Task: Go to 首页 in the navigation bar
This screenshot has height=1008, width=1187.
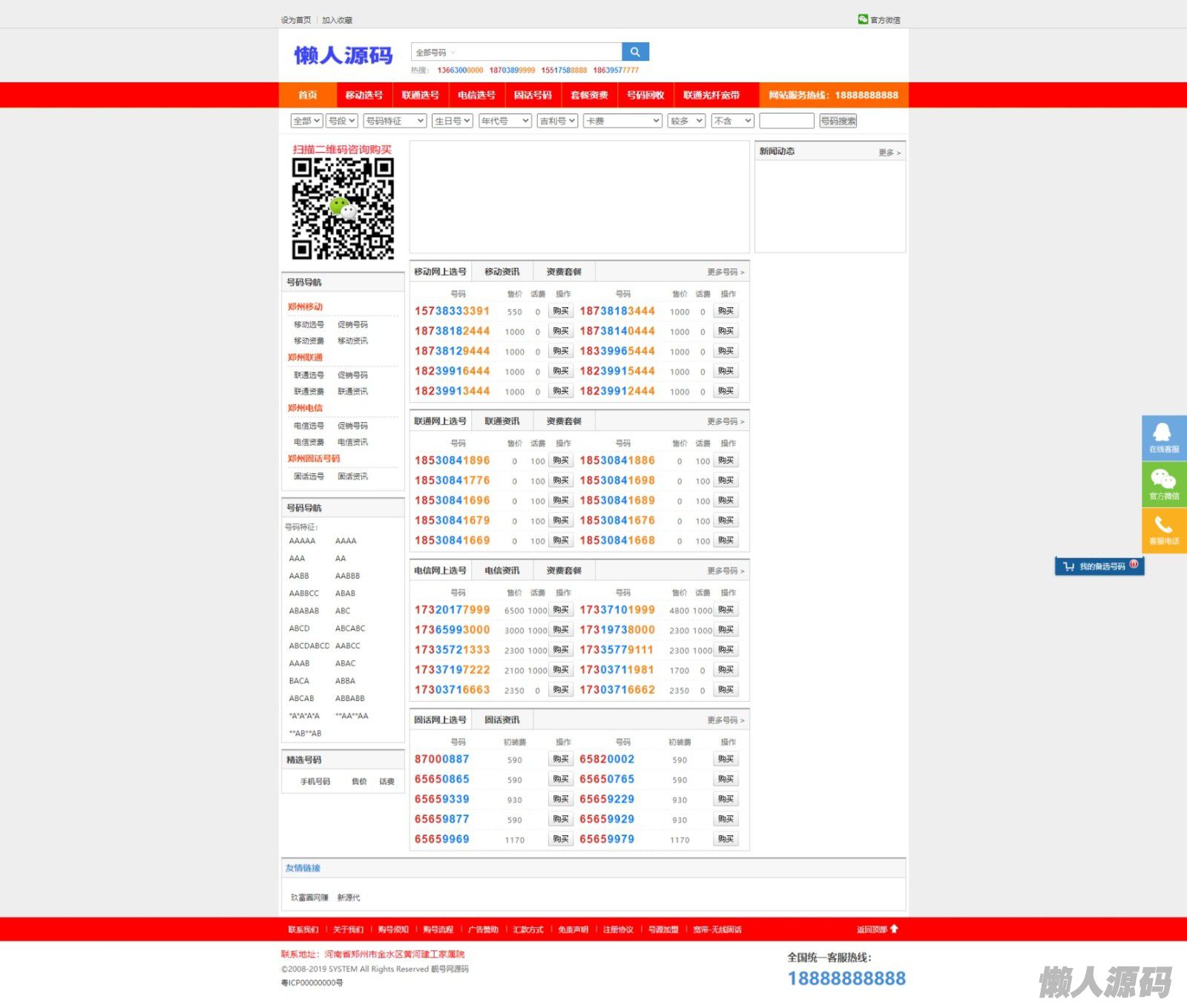Action: [308, 95]
